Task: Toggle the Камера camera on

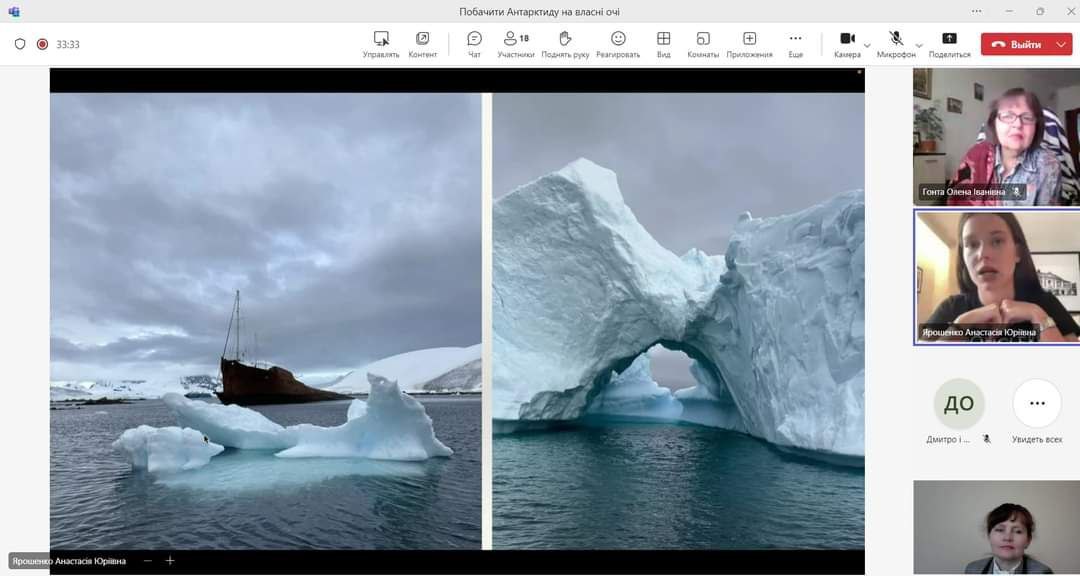Action: pos(846,44)
